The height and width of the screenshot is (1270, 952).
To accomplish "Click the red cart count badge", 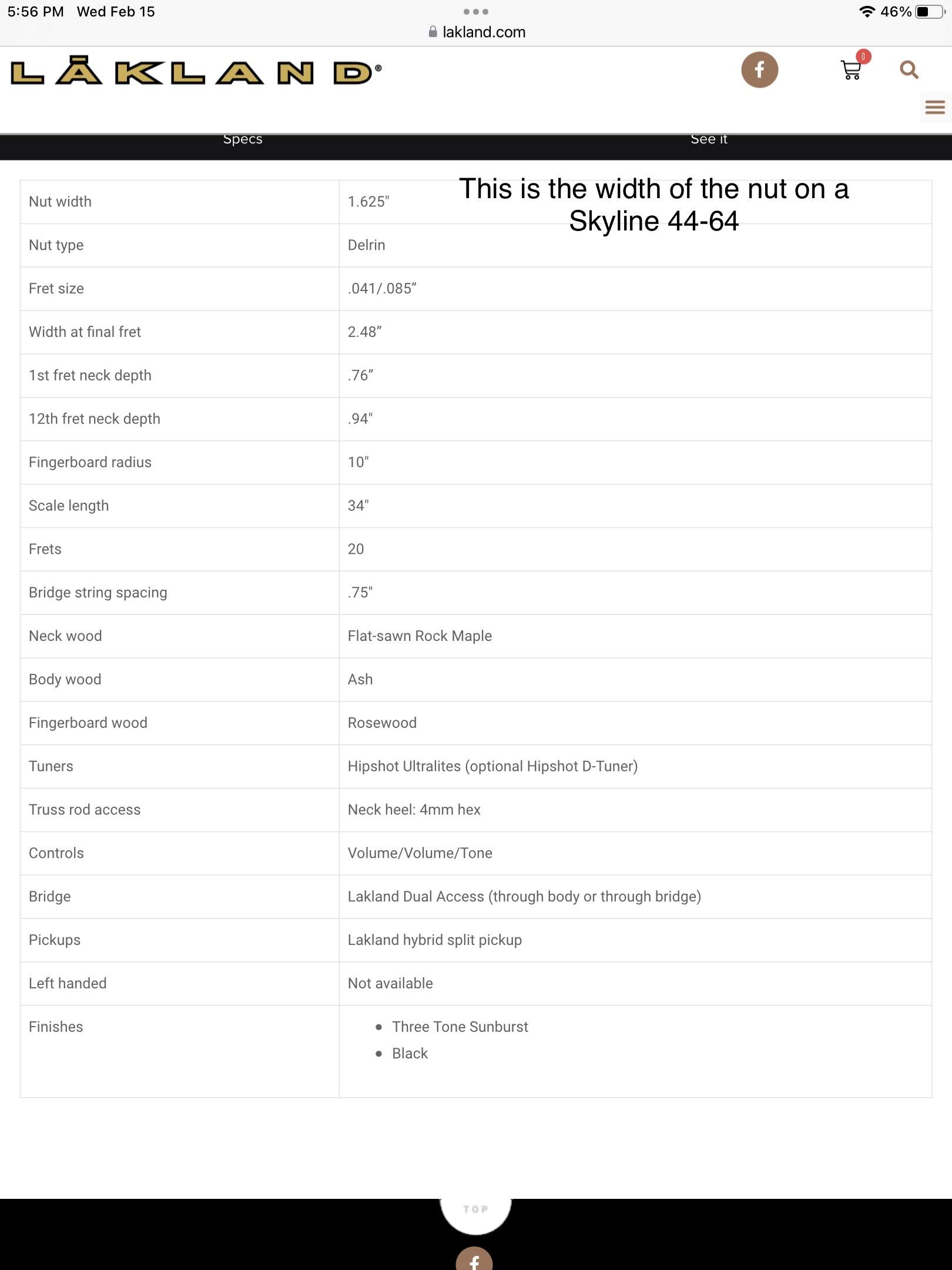I will click(863, 56).
